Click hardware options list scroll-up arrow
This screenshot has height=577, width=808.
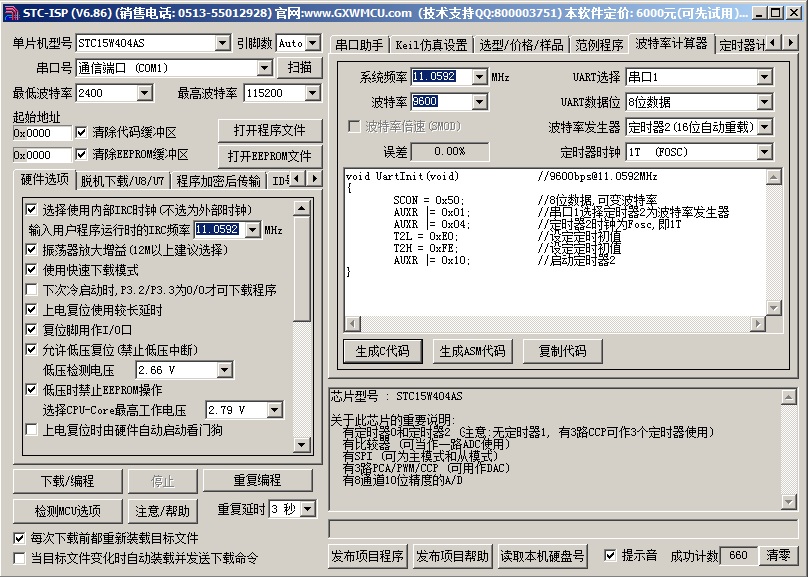301,208
